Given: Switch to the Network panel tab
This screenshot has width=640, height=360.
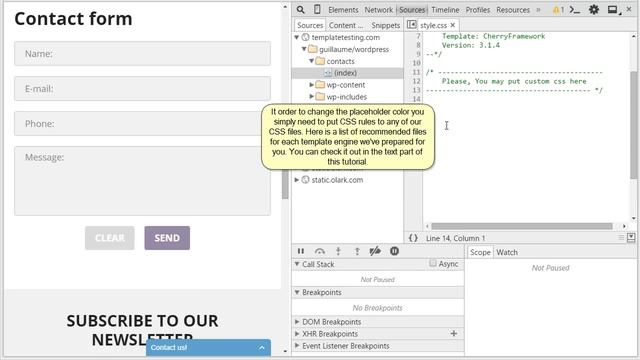Looking at the screenshot, I should (379, 10).
